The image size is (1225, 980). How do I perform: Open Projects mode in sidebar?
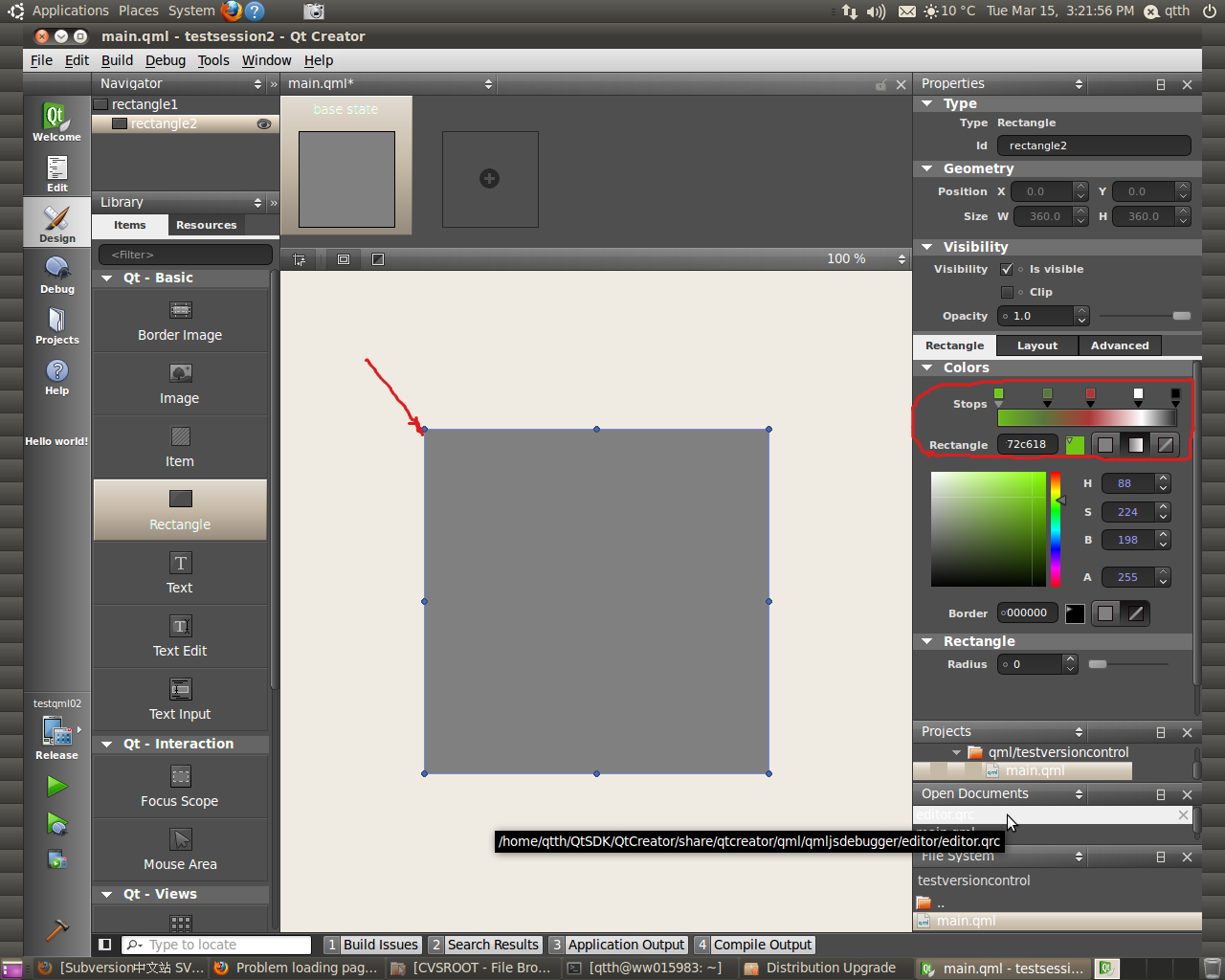tap(56, 325)
